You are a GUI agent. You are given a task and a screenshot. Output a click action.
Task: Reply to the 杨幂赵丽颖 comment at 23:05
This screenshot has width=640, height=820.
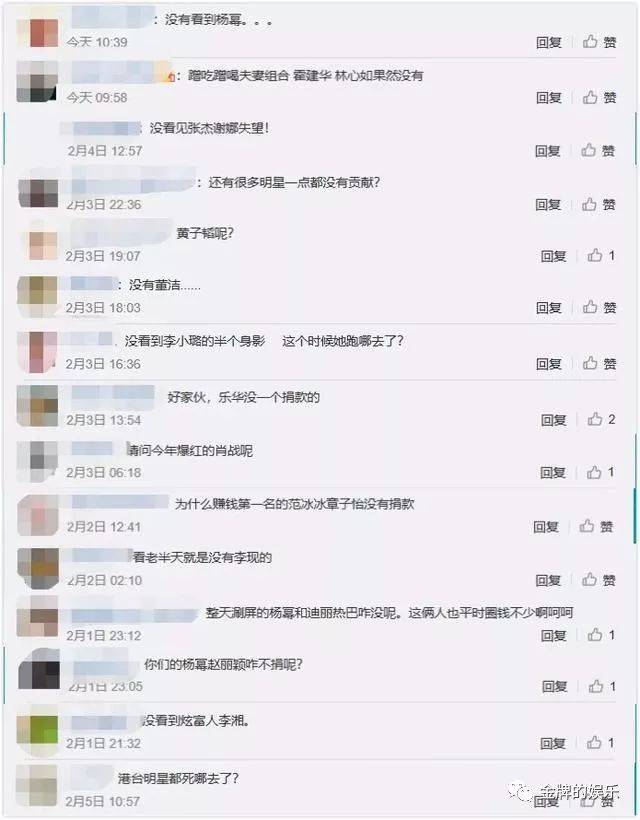(554, 686)
